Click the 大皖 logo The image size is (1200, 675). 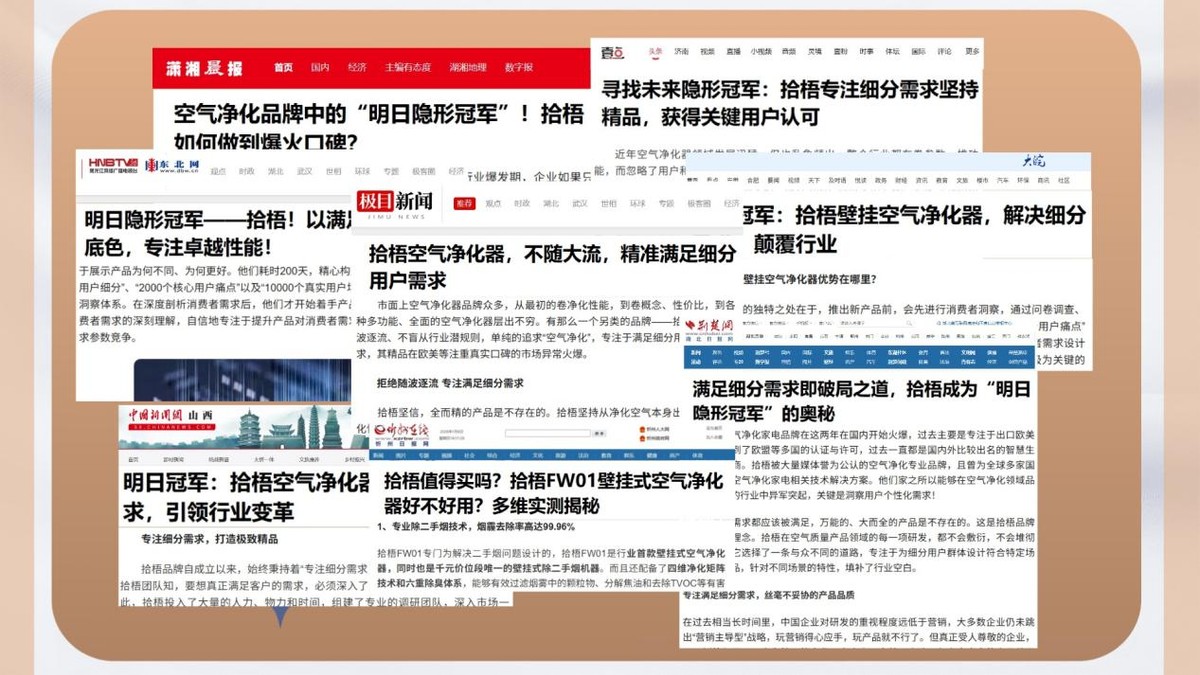click(1032, 163)
